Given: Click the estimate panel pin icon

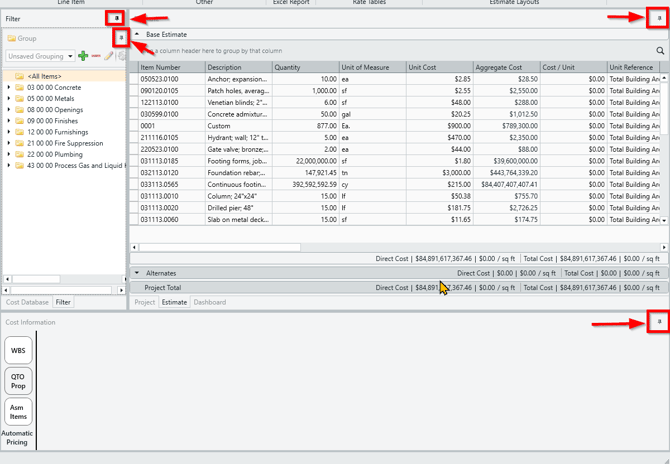Looking at the screenshot, I should [x=659, y=18].
